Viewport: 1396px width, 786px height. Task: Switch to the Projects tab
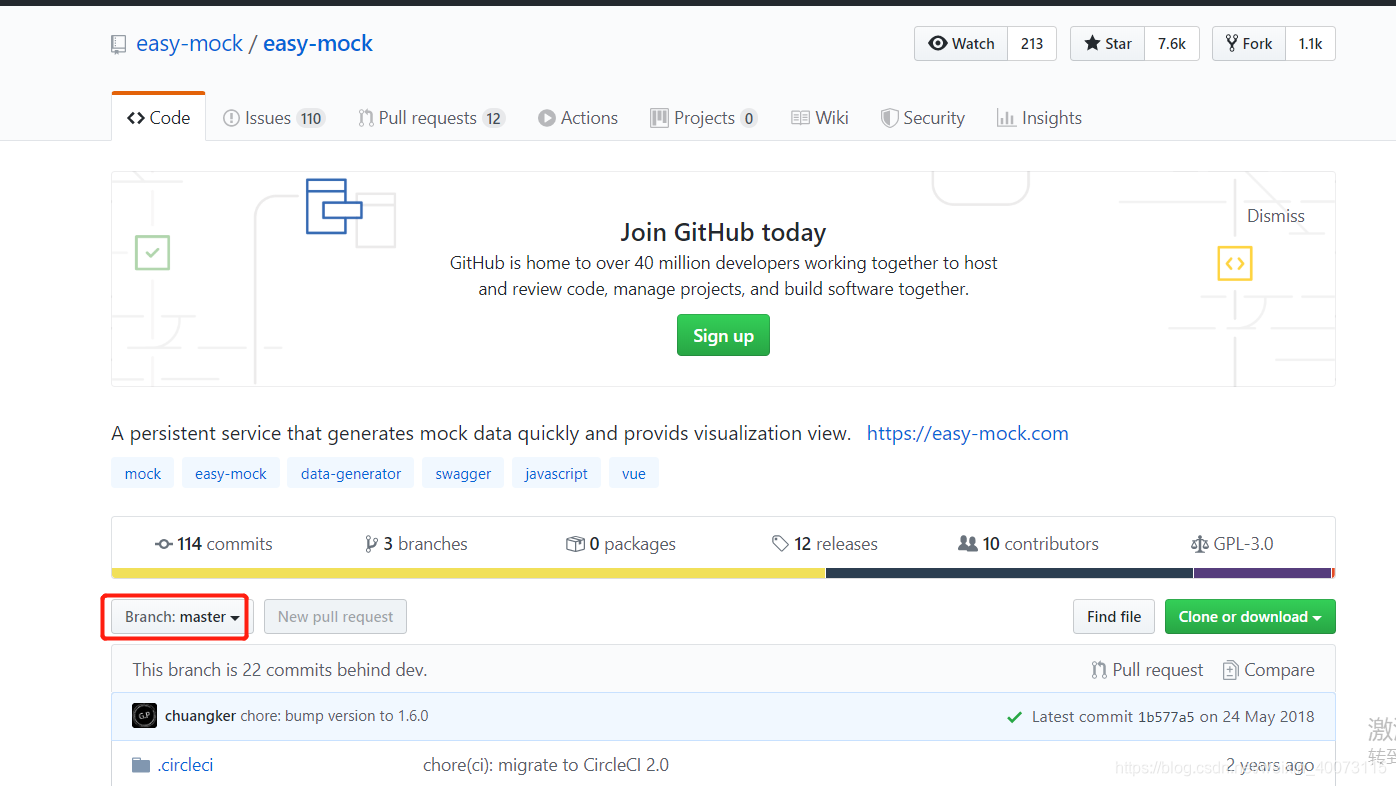point(703,117)
